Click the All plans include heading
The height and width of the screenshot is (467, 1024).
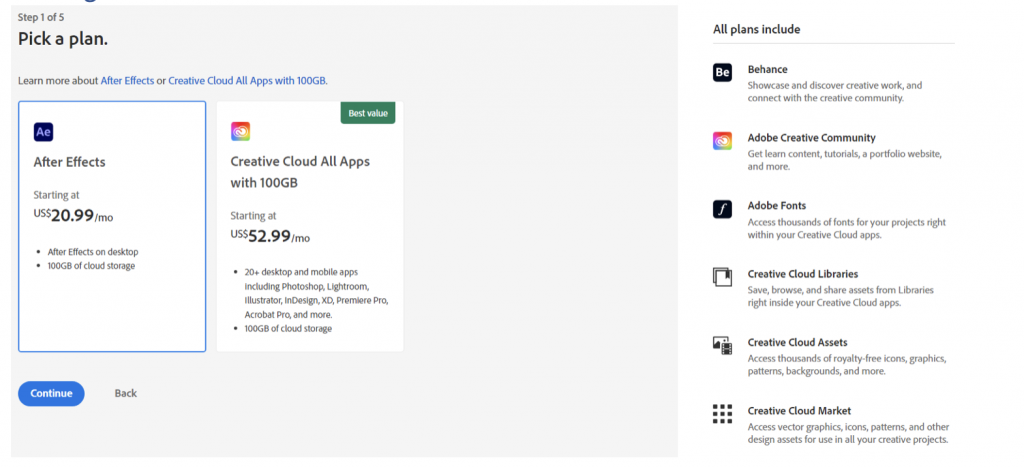[x=757, y=29]
